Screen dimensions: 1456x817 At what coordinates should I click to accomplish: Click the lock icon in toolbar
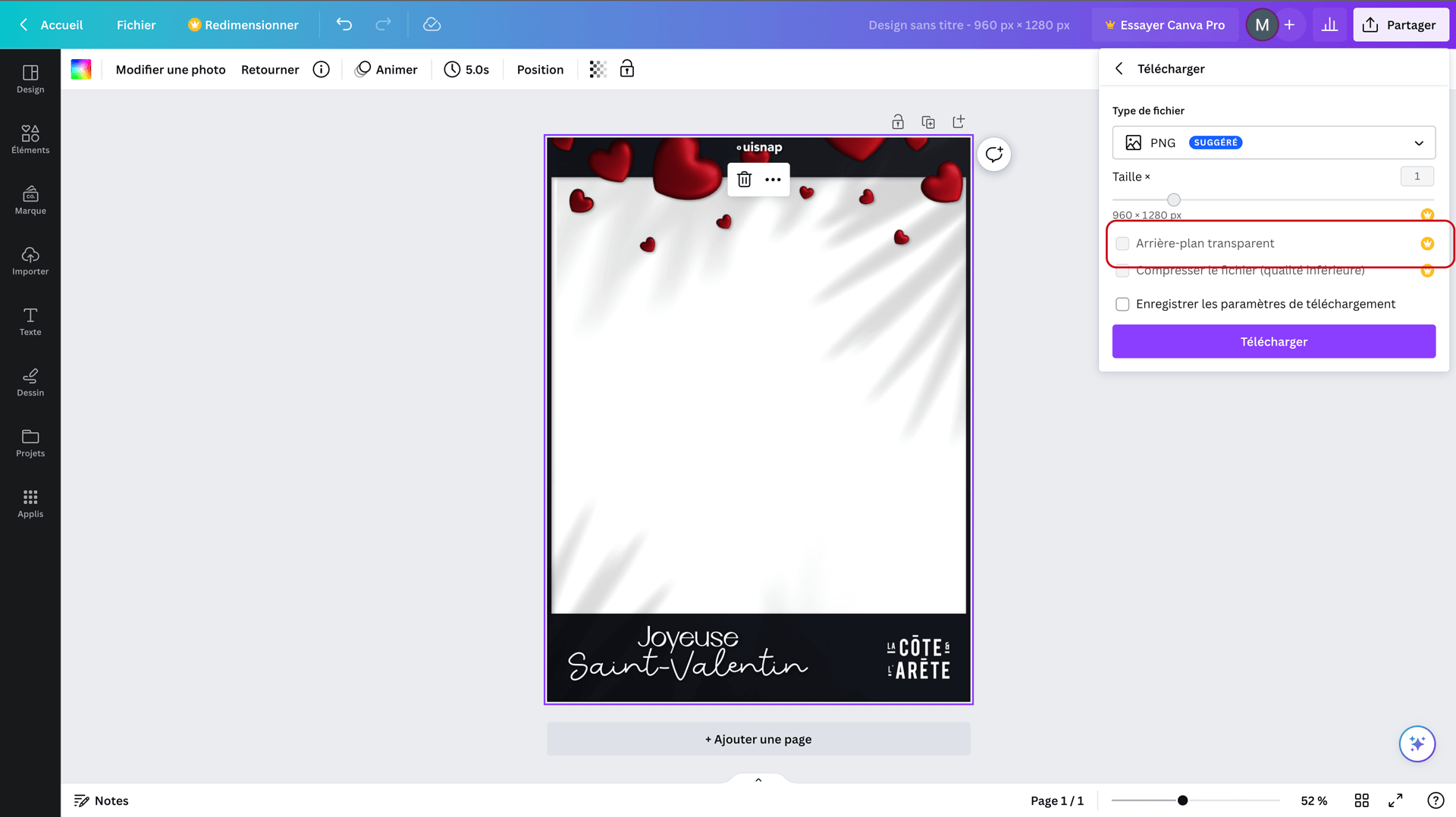627,70
